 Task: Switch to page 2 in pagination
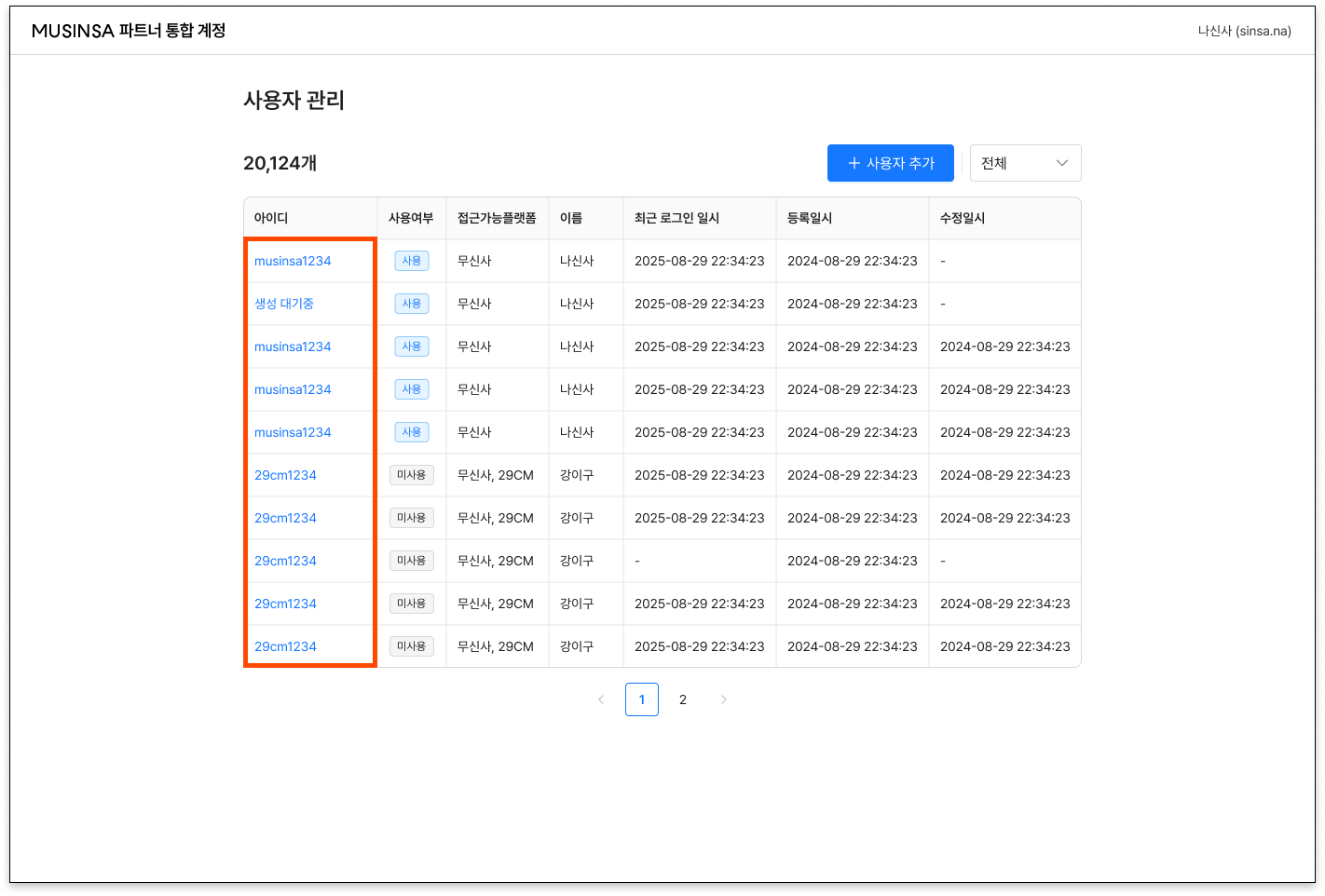coord(683,699)
